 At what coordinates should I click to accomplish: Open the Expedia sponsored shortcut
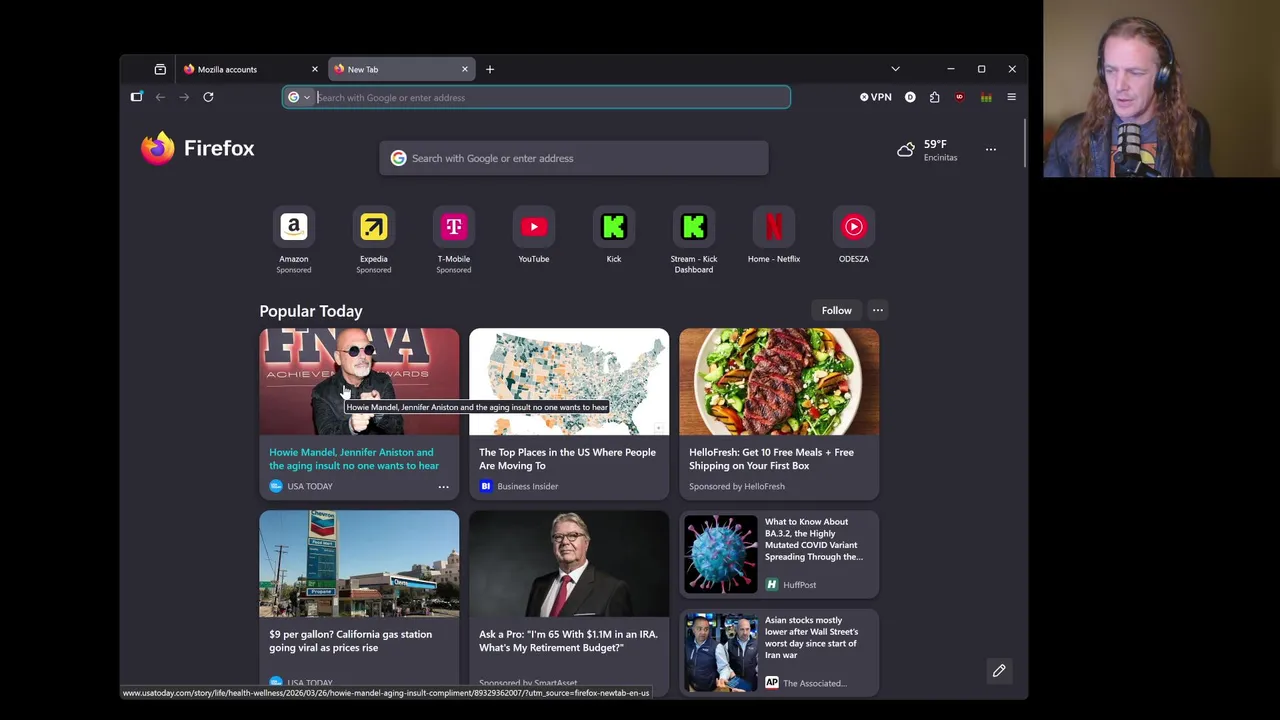coord(374,240)
